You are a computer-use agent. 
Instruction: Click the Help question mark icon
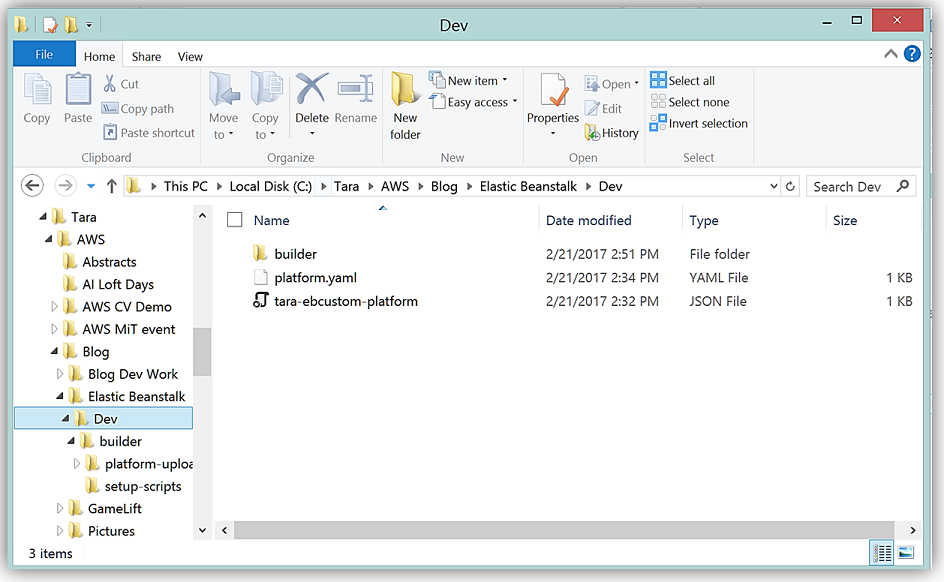912,55
